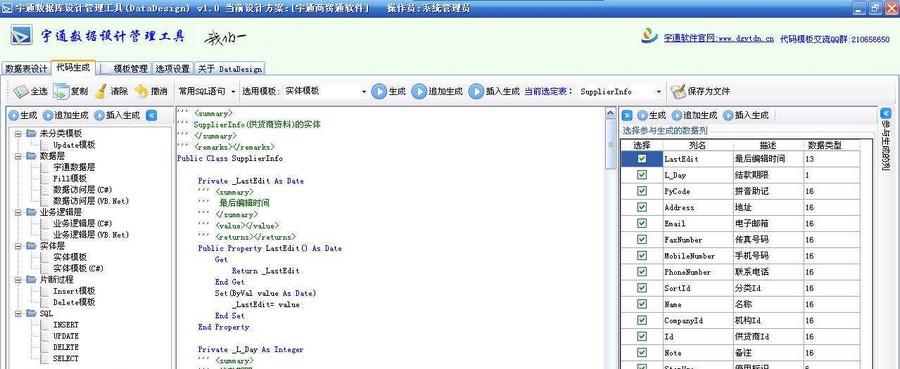Screen dimensions: 900x369
Task: Click the 宇通软件 colorful logo icon
Action: 650,36
